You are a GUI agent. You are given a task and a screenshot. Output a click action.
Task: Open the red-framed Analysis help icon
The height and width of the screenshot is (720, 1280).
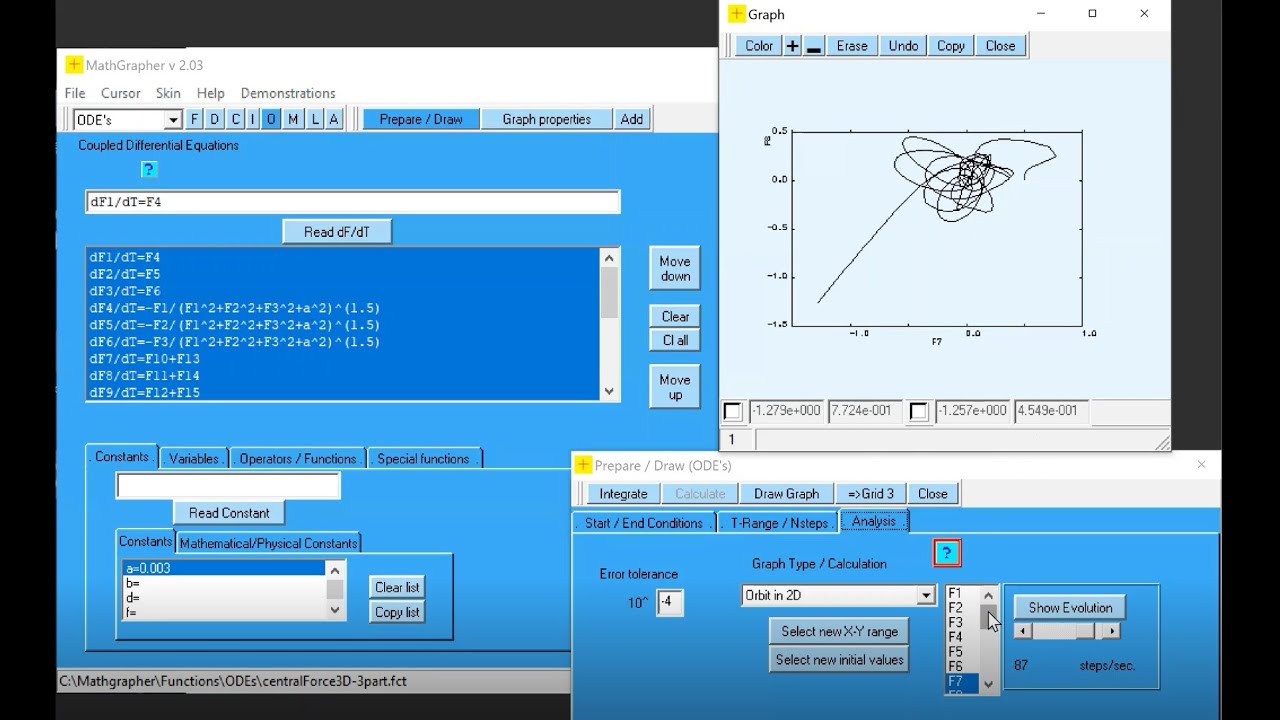[x=947, y=553]
